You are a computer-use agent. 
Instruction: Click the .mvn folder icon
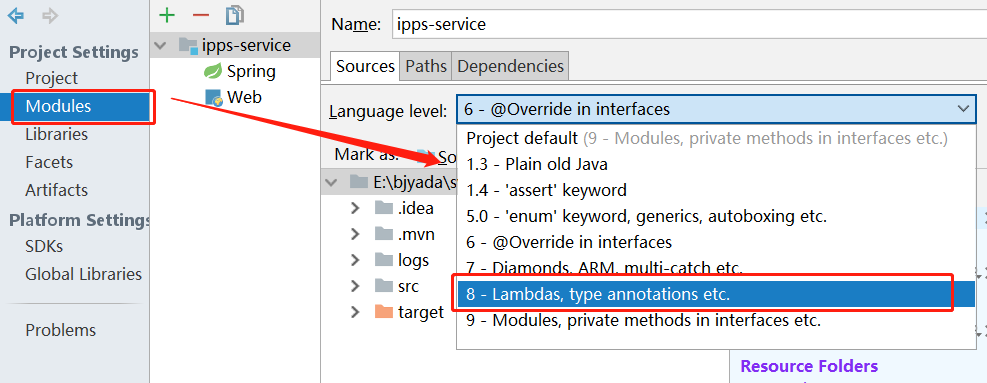383,234
